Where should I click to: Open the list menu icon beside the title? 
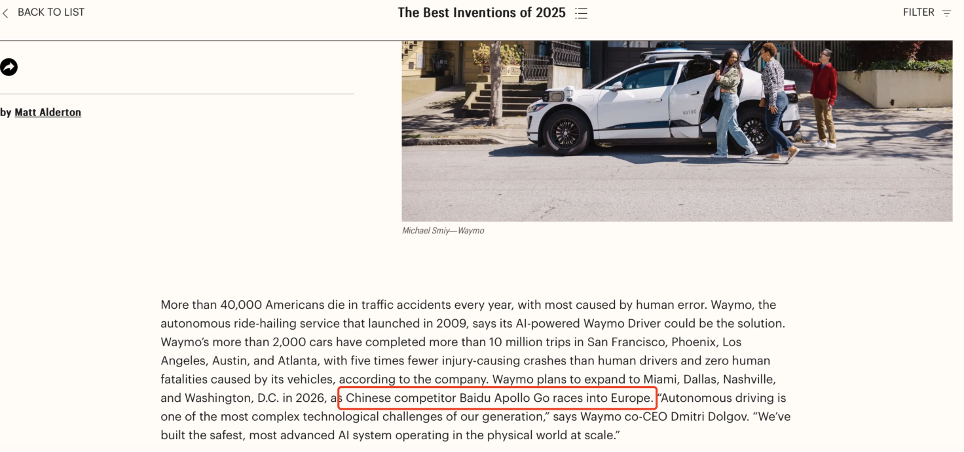581,13
